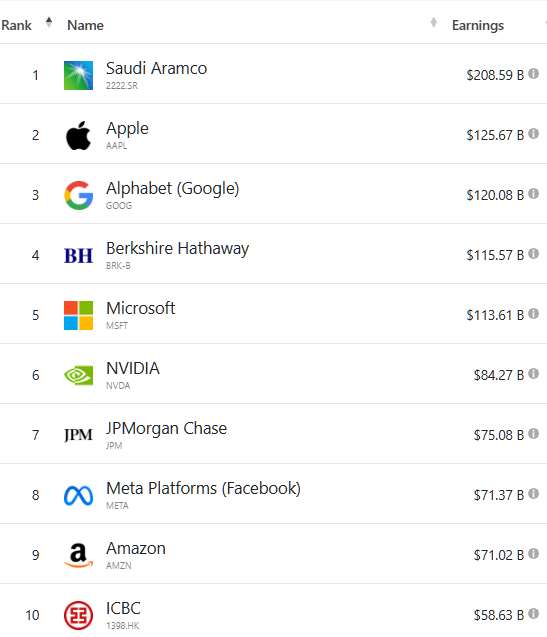547x637 pixels.
Task: Click the ICBC red circle logo
Action: [x=78, y=615]
